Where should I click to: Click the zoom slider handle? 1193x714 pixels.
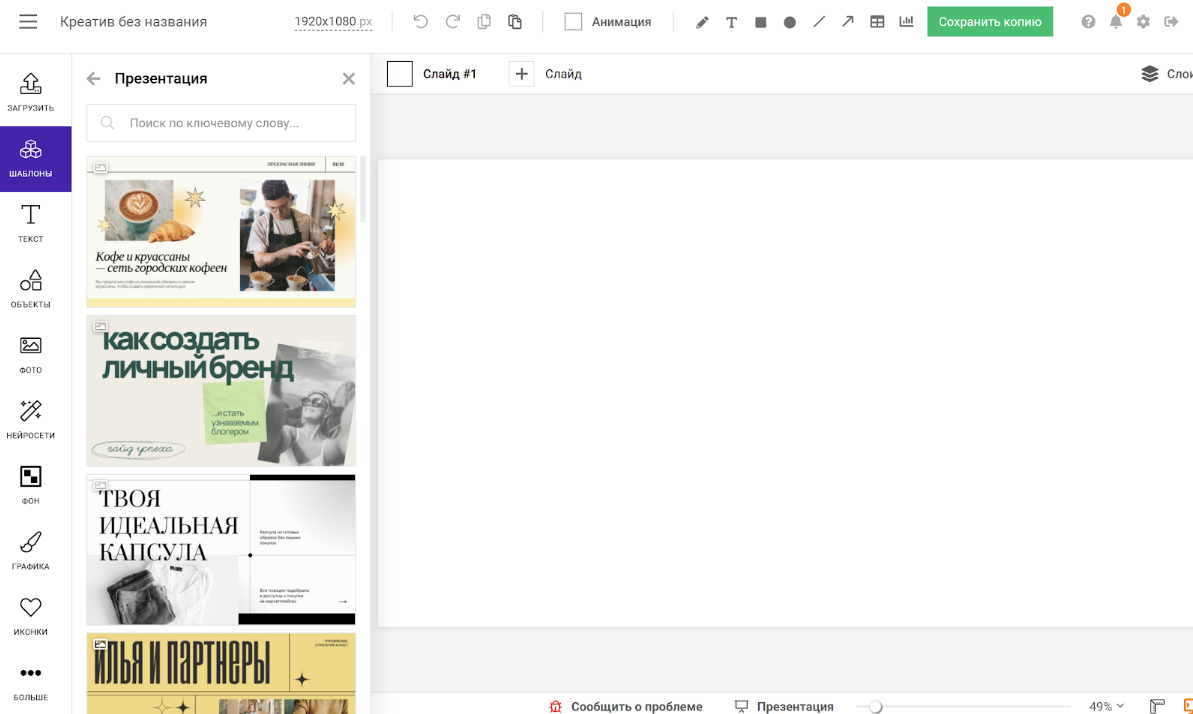pyautogui.click(x=875, y=706)
